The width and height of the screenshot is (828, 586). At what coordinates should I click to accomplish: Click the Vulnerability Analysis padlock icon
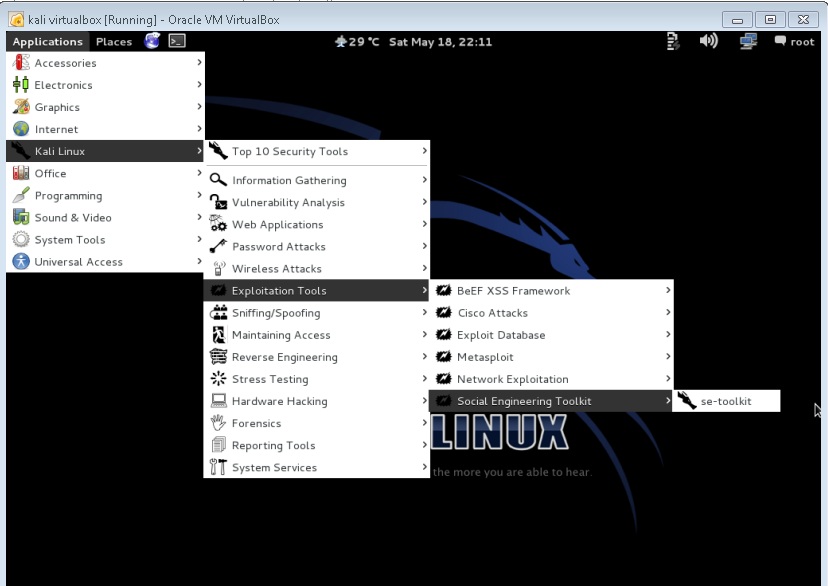pos(218,202)
